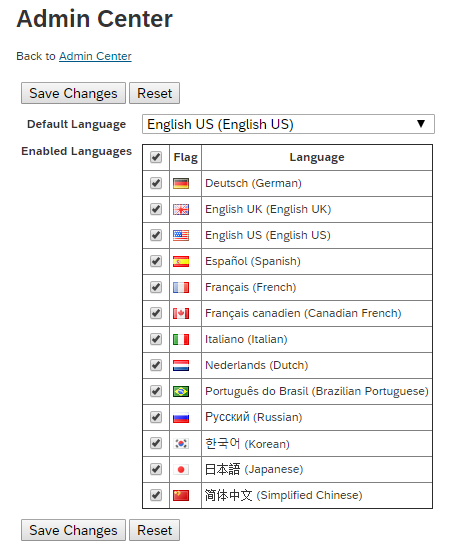This screenshot has height=551, width=457.
Task: Click the Netherlands flag icon
Action: 181,365
